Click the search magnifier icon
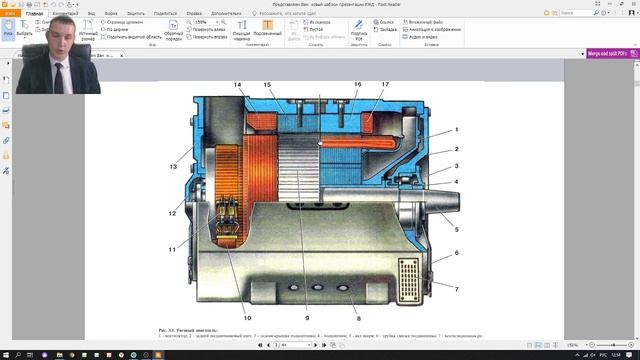This screenshot has height=360, width=640. [596, 13]
